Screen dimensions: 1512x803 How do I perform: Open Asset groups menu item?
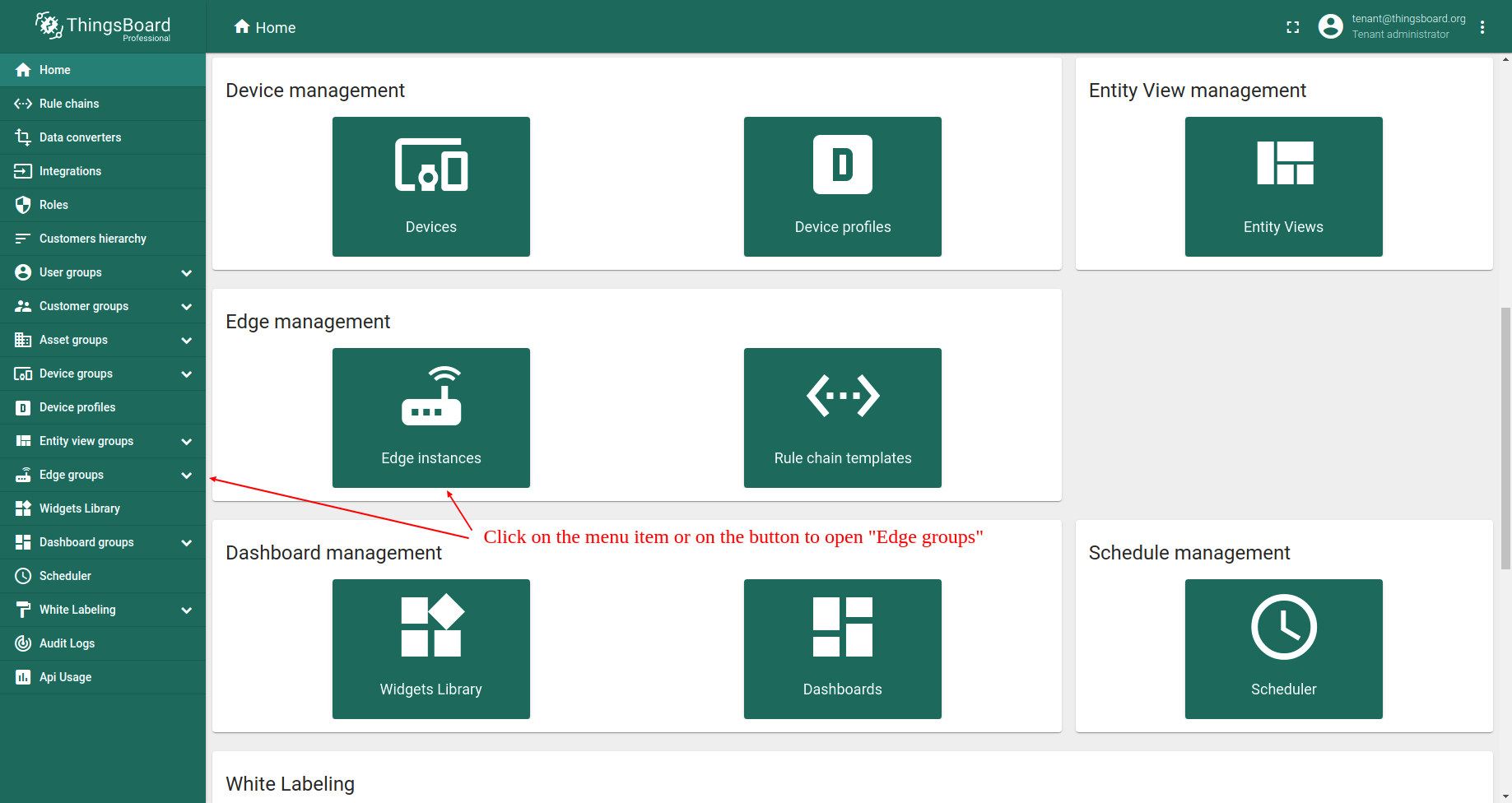103,340
